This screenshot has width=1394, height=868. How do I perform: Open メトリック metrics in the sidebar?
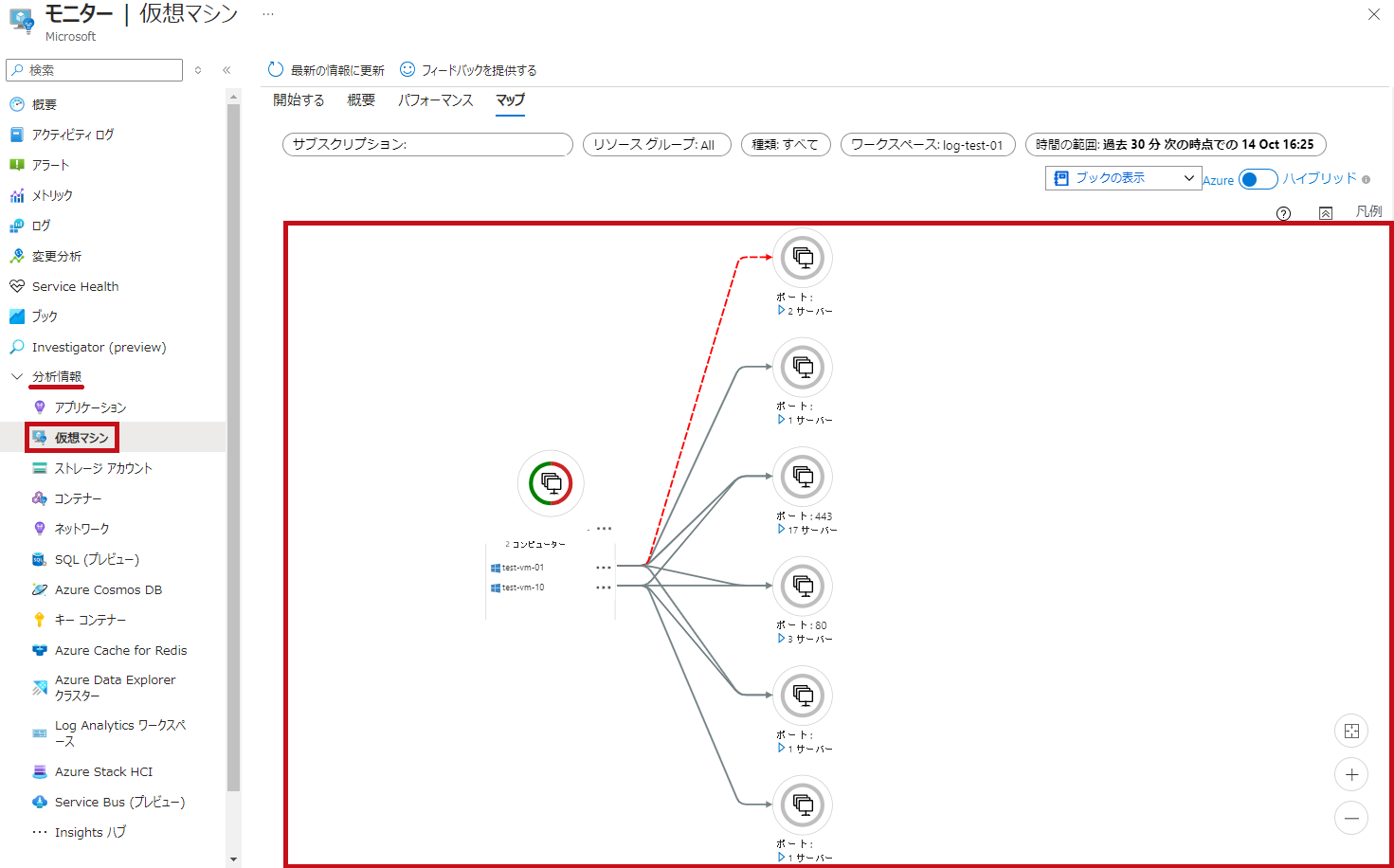52,195
